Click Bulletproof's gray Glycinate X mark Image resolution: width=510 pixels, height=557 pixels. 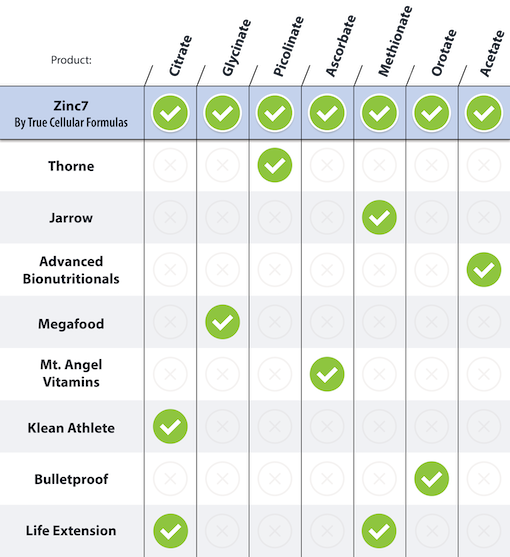tap(222, 478)
